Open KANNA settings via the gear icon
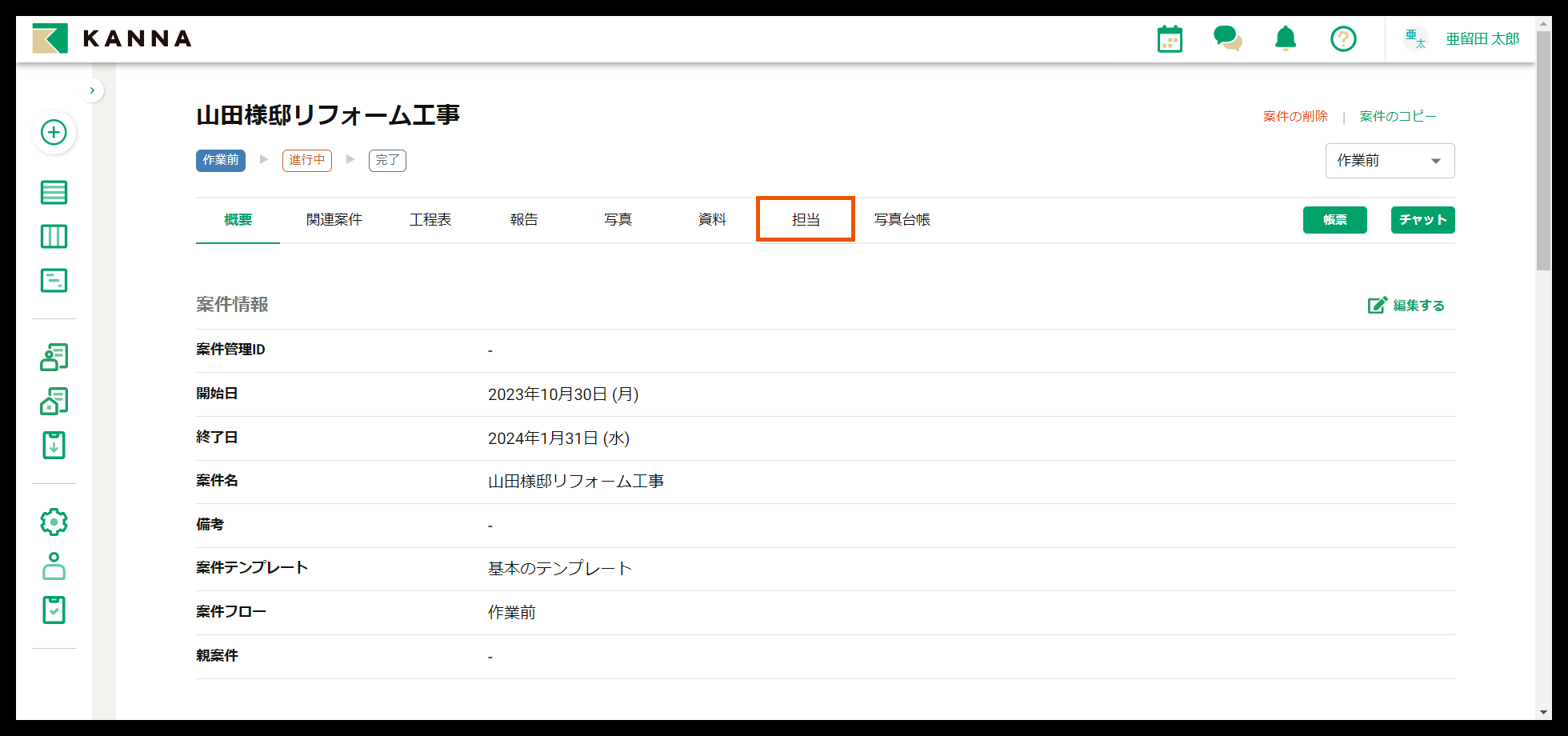This screenshot has height=736, width=1568. coord(54,522)
